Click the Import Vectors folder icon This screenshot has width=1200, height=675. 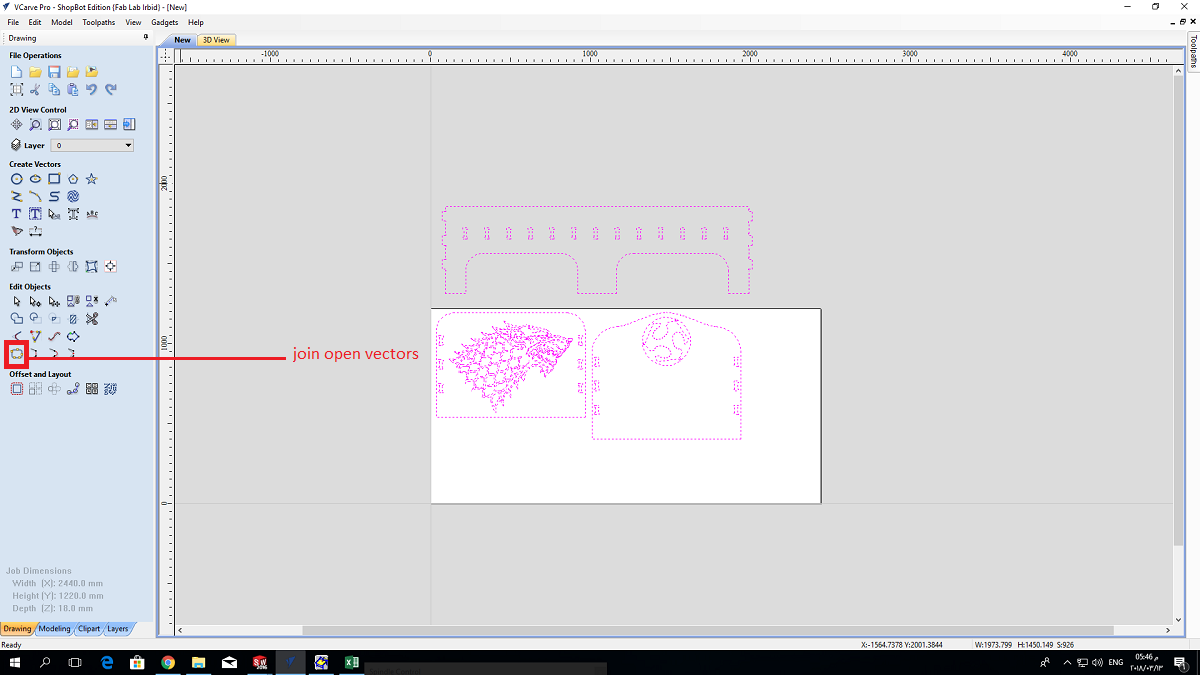tap(73, 72)
